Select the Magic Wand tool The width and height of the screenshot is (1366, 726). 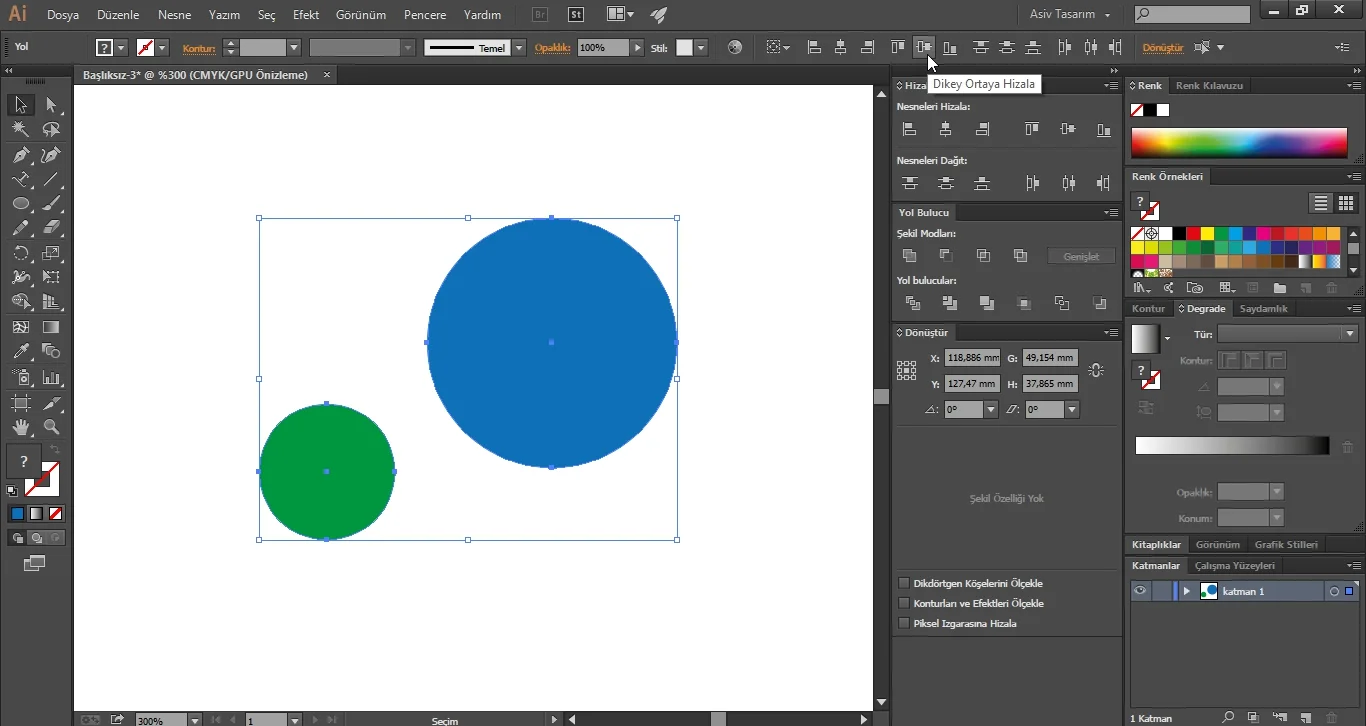pyautogui.click(x=20, y=130)
